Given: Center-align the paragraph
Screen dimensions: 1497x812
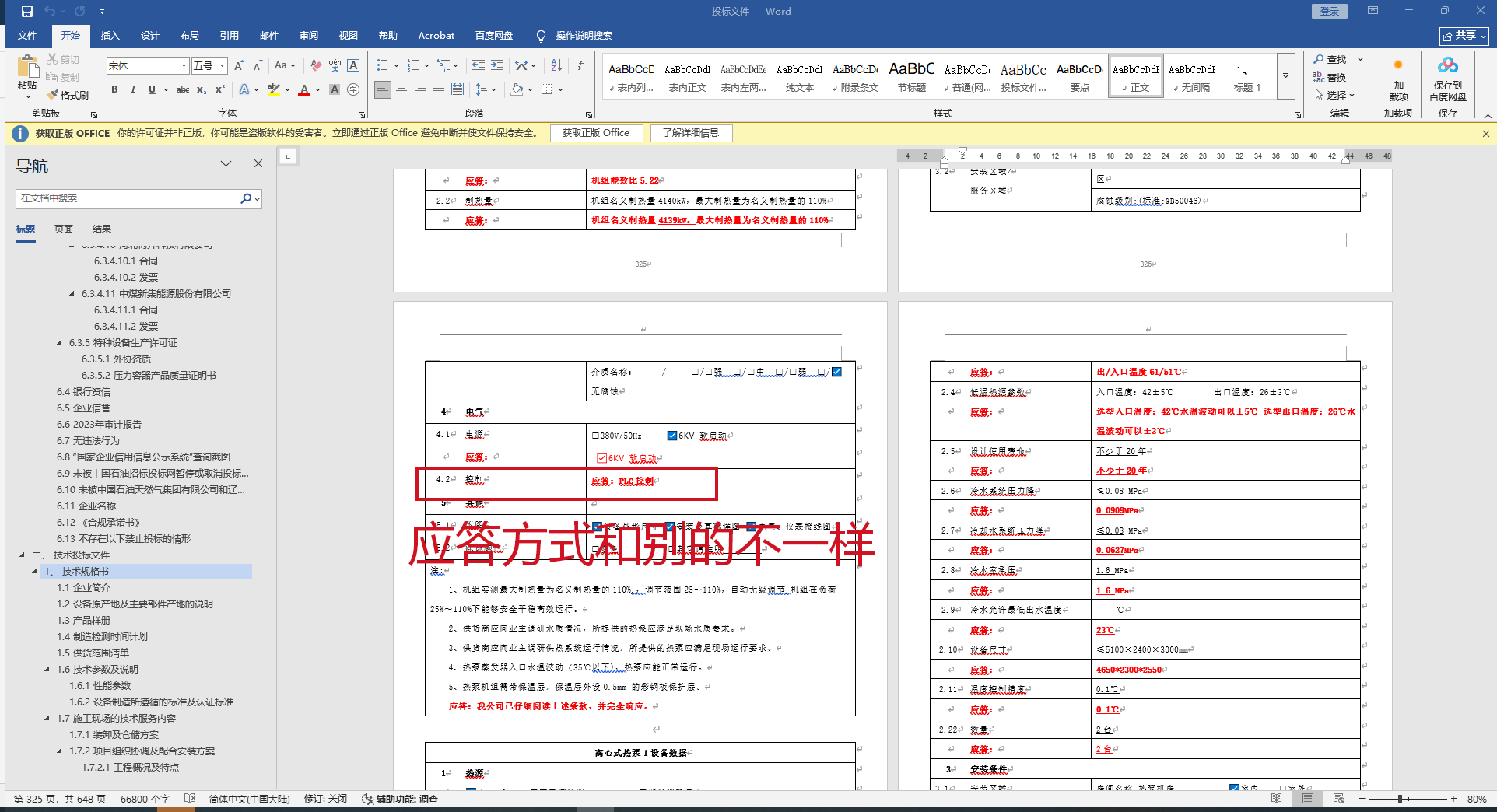Looking at the screenshot, I should click(401, 89).
